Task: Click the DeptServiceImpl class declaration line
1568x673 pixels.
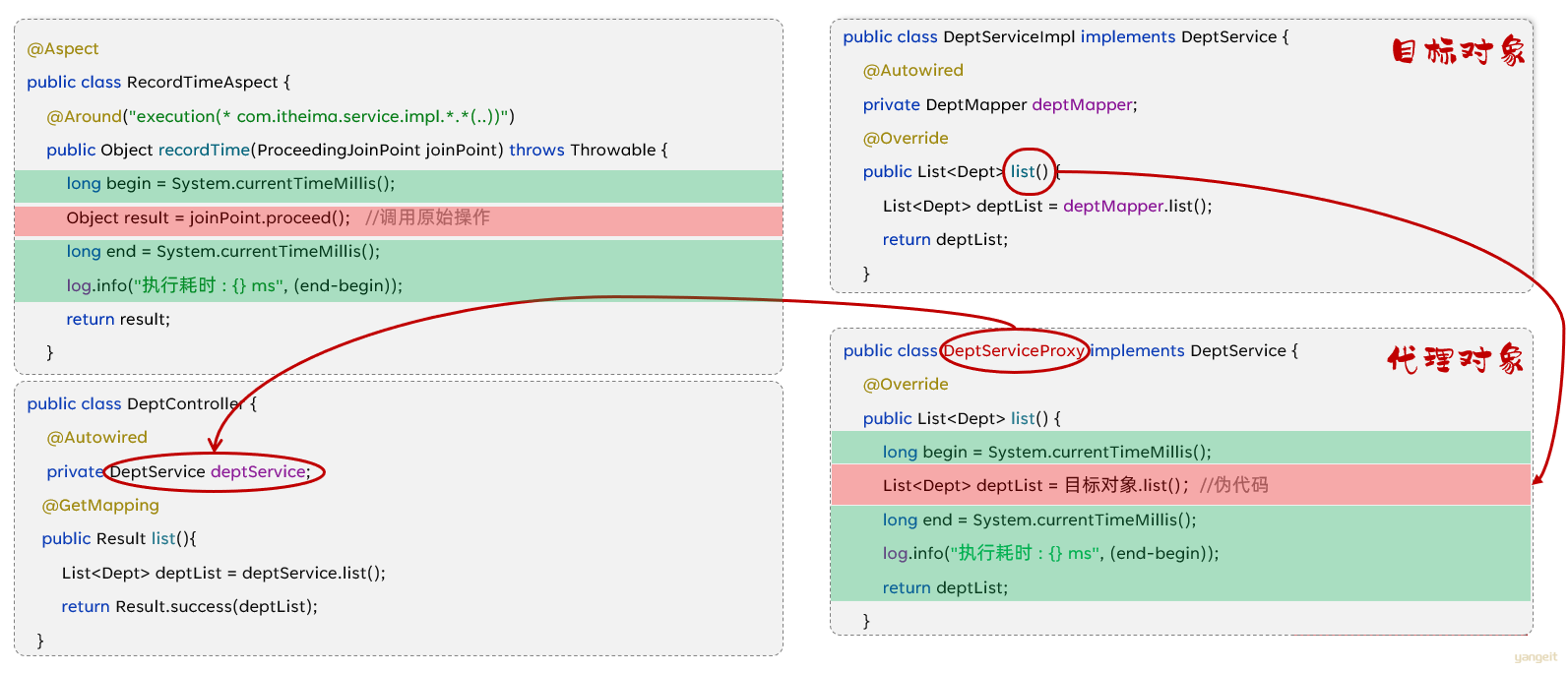Action: pyautogui.click(x=1066, y=37)
